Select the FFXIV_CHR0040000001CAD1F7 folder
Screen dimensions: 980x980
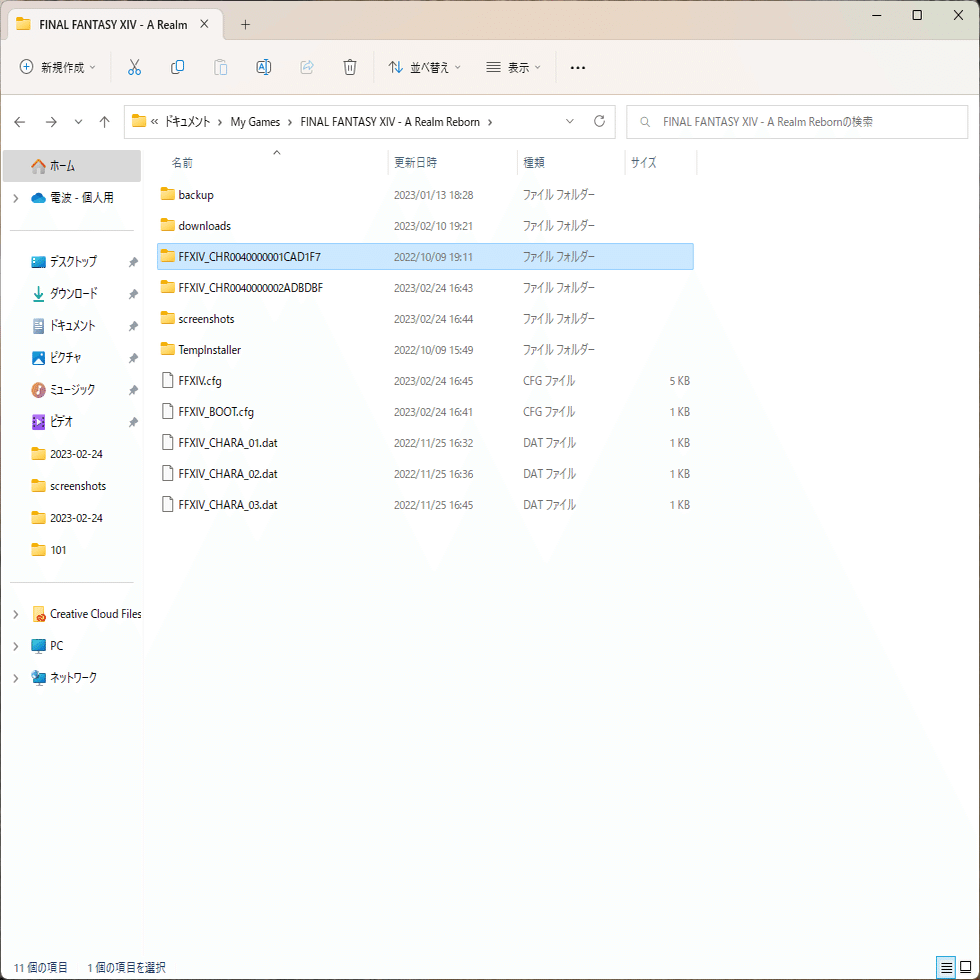[425, 256]
